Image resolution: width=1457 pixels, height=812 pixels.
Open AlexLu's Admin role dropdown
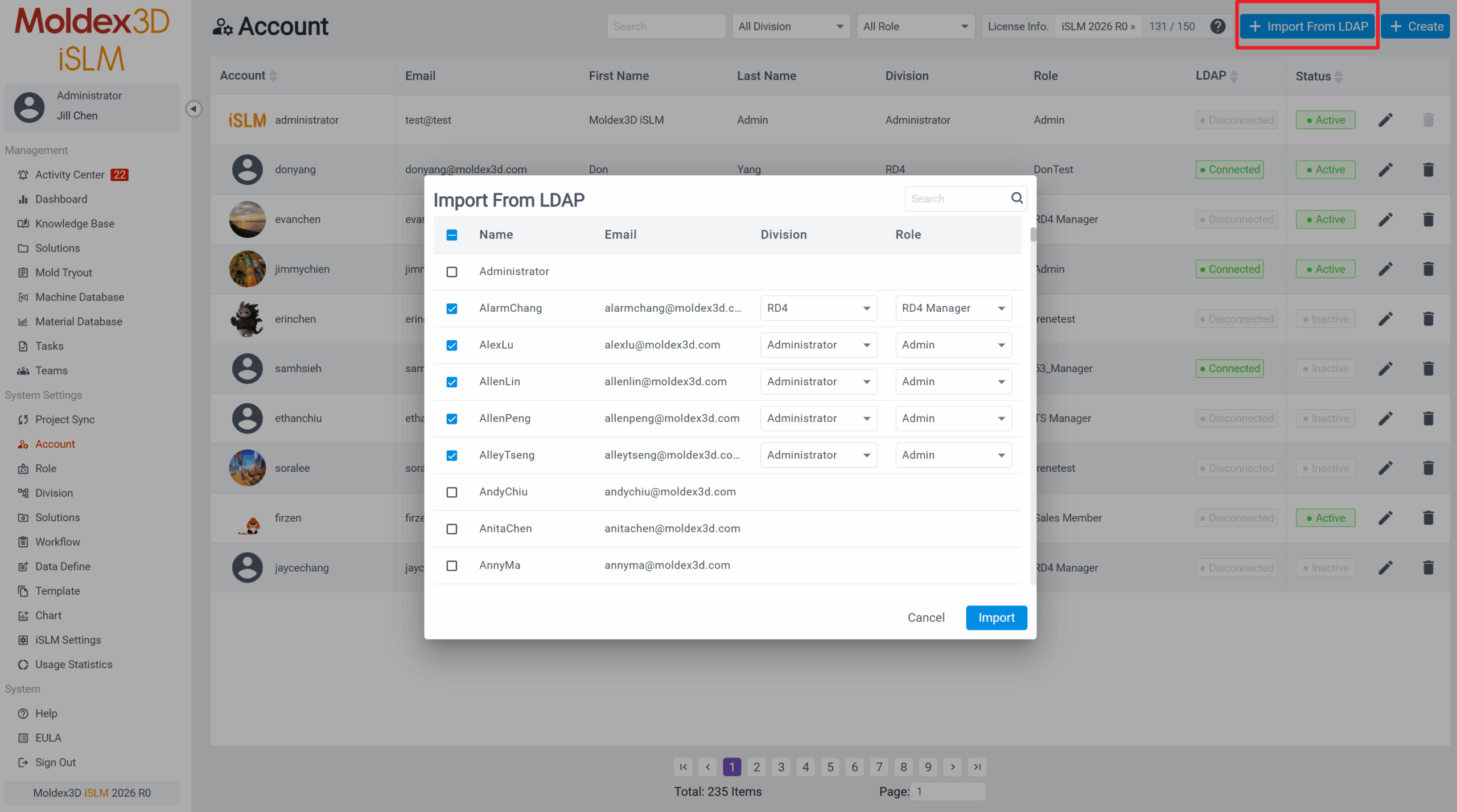[953, 345]
